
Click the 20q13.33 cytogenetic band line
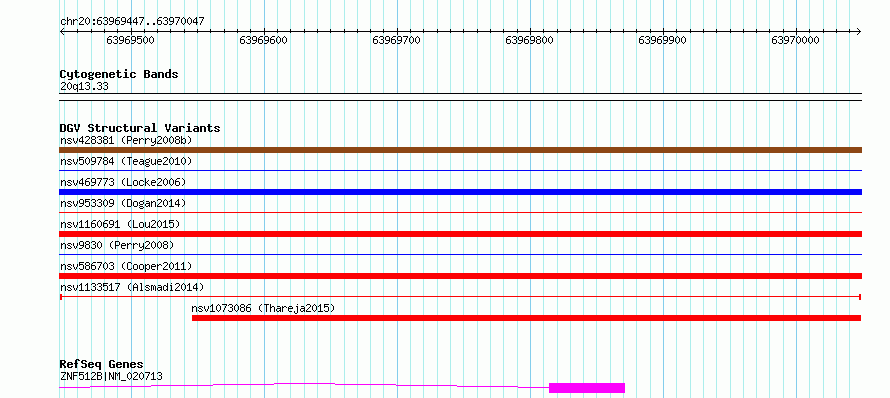pos(460,97)
